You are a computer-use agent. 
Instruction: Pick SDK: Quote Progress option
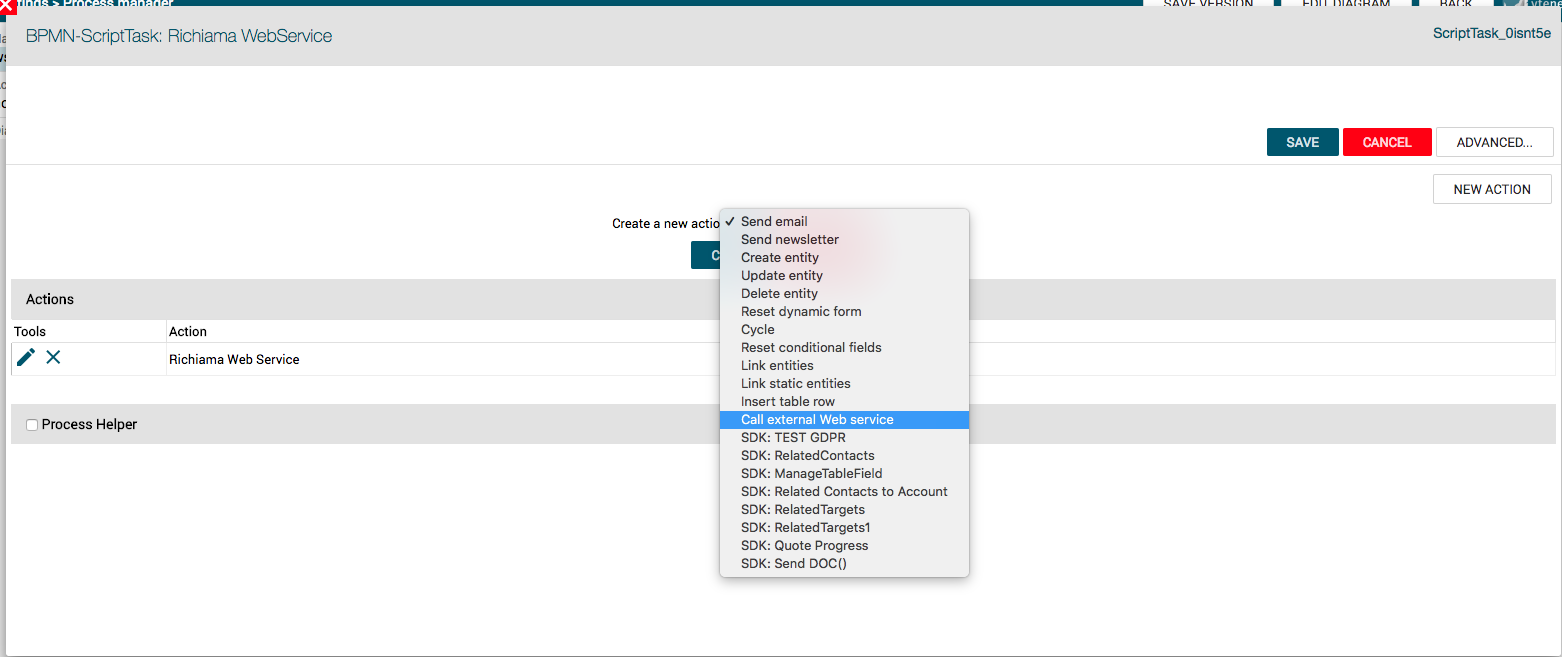tap(844, 546)
